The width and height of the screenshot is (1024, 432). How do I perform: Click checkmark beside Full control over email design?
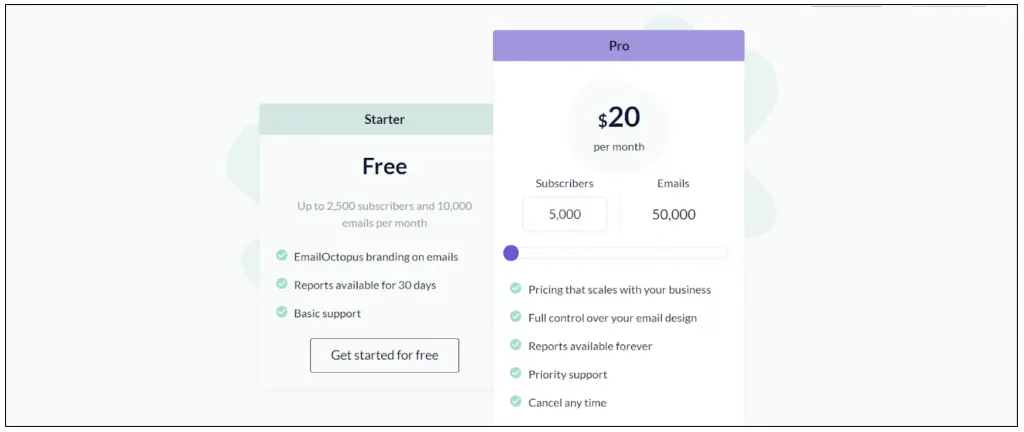[x=516, y=317]
